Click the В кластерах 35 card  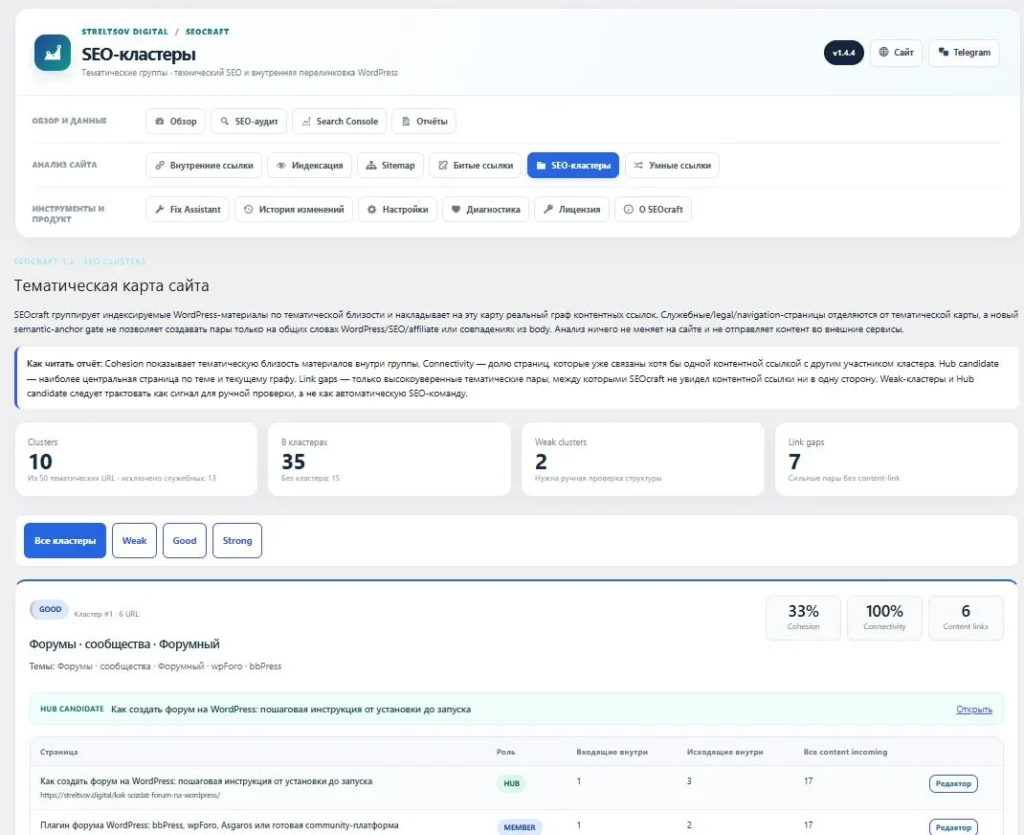[x=389, y=459]
